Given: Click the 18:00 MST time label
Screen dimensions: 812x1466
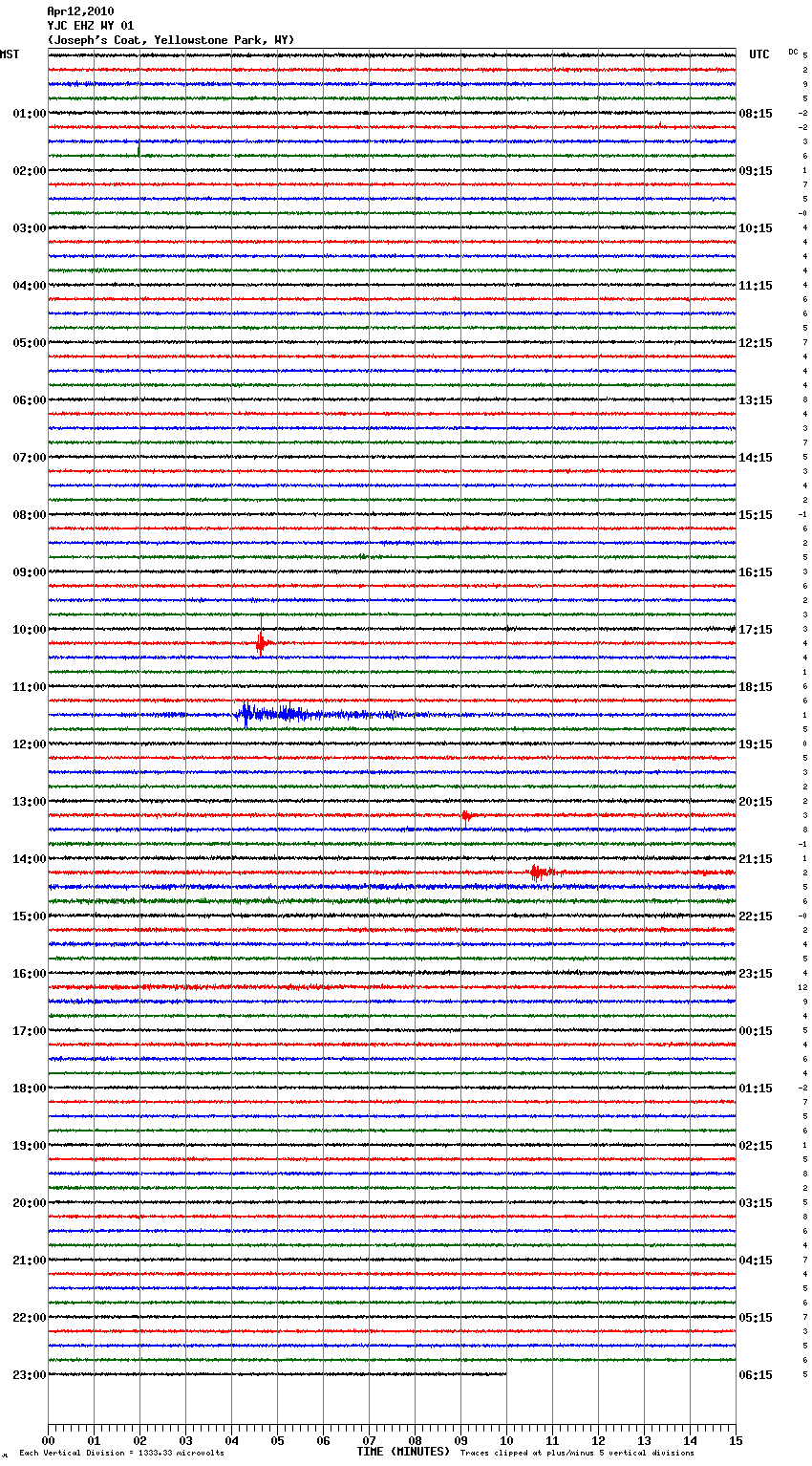Looking at the screenshot, I should tap(30, 1089).
